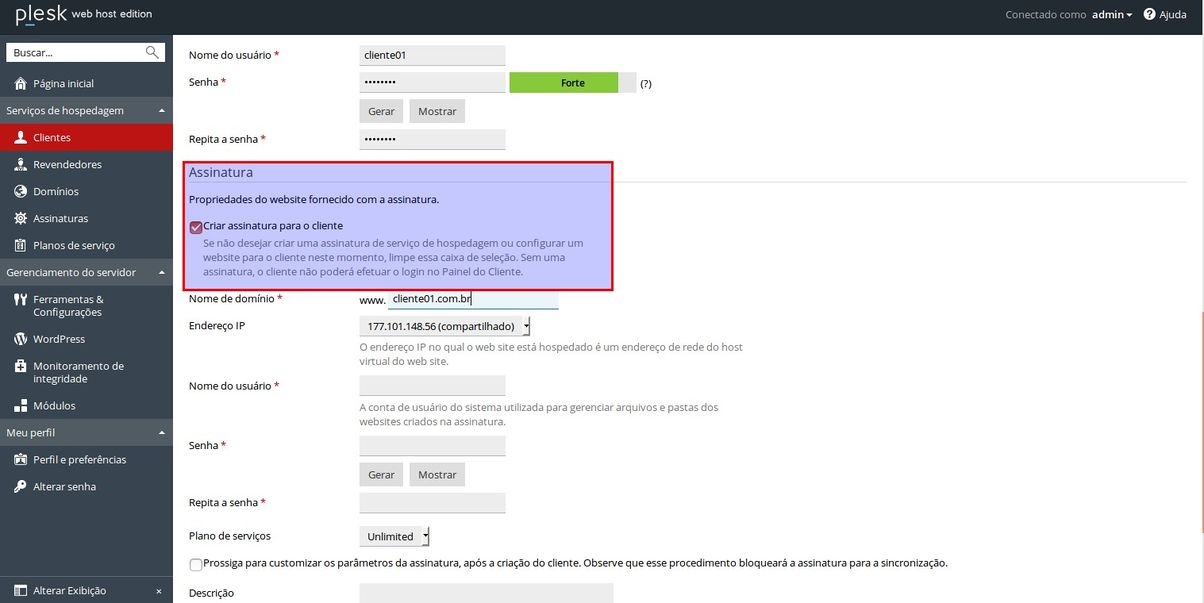
Task: Click the Nome de domínio input field
Action: [473, 299]
